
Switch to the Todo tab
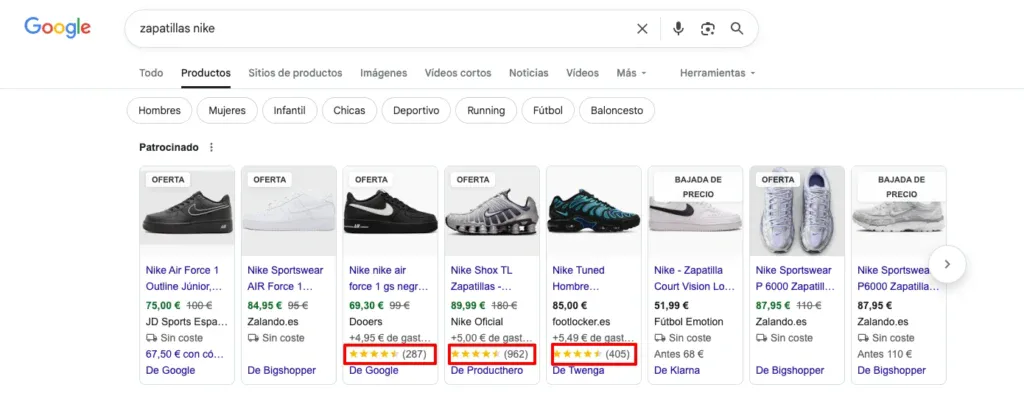pyautogui.click(x=151, y=73)
